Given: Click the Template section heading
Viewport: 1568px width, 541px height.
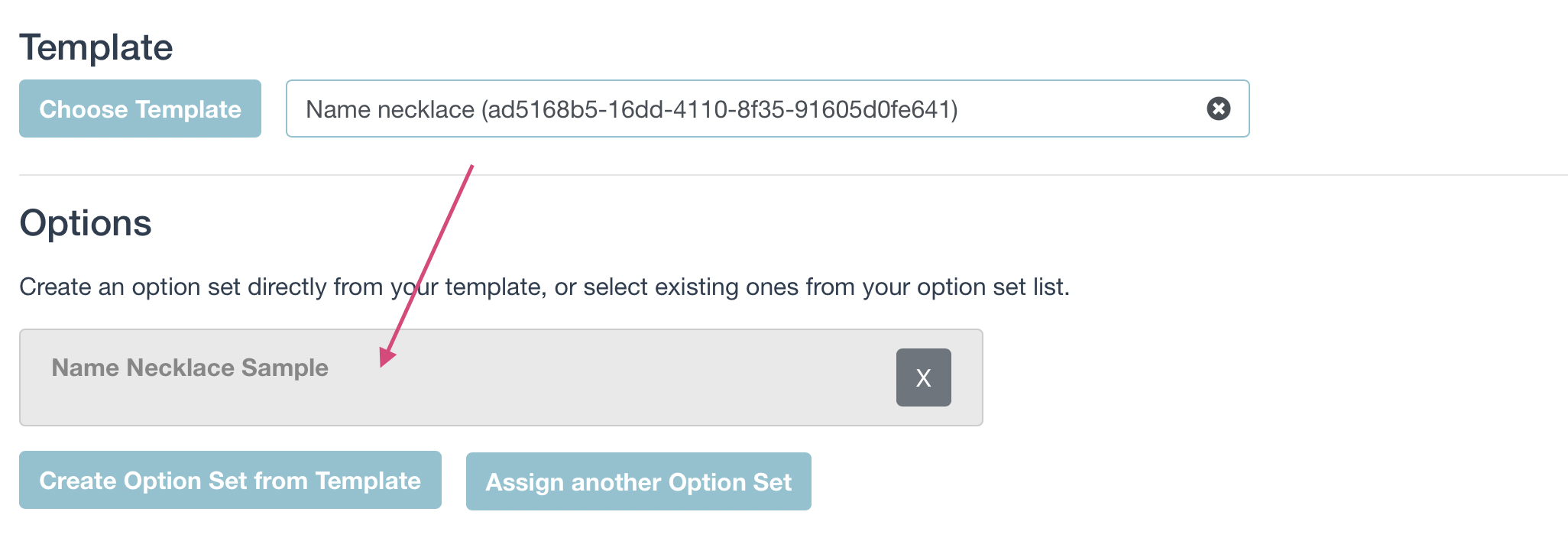Looking at the screenshot, I should pyautogui.click(x=96, y=47).
